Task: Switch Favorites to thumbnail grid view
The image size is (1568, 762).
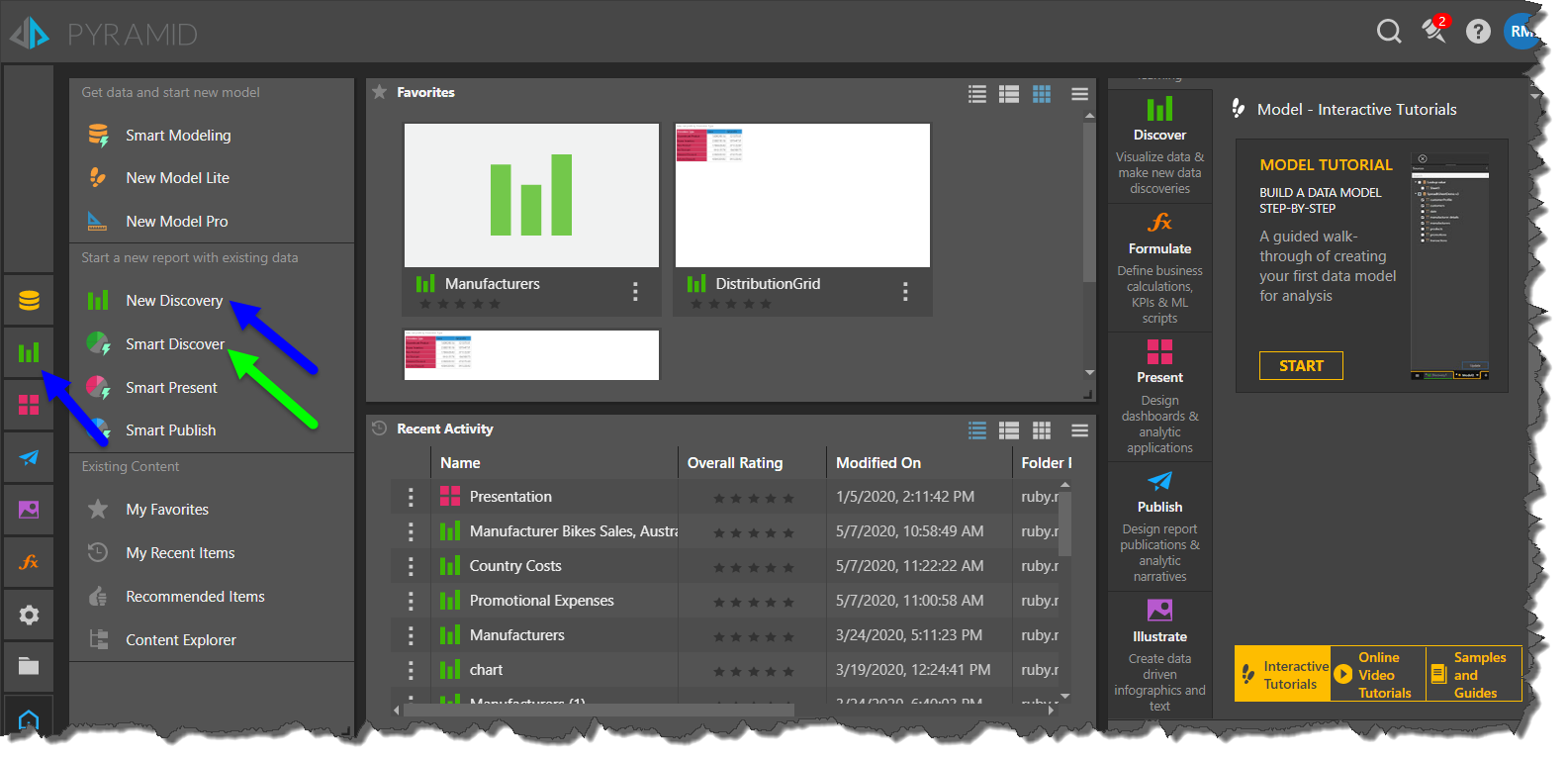Action: click(x=1042, y=94)
